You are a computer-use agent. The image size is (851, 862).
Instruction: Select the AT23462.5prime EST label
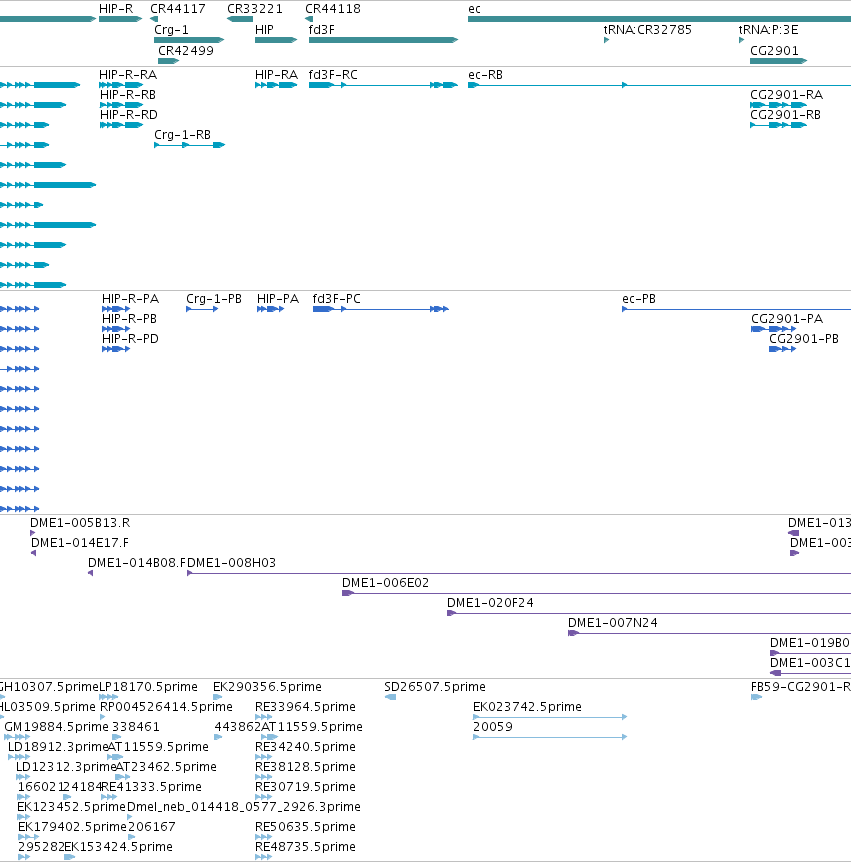pyautogui.click(x=166, y=766)
